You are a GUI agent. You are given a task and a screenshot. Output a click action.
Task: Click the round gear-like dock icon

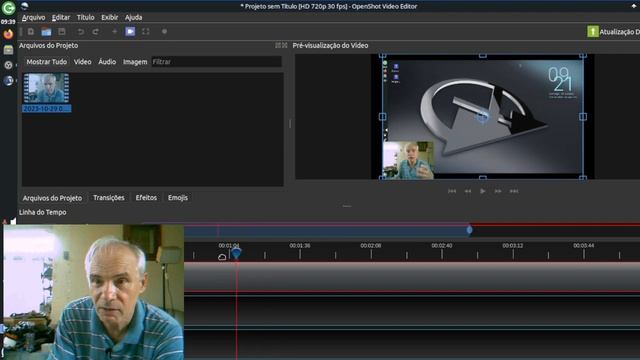tap(8, 65)
